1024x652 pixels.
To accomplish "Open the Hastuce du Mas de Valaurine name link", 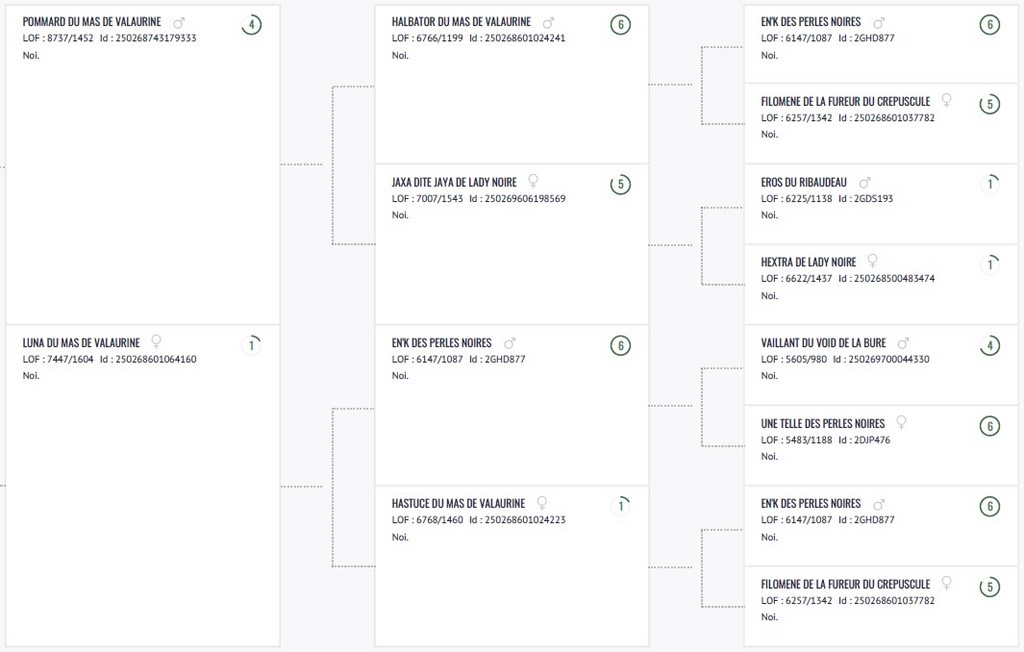I will (x=458, y=504).
